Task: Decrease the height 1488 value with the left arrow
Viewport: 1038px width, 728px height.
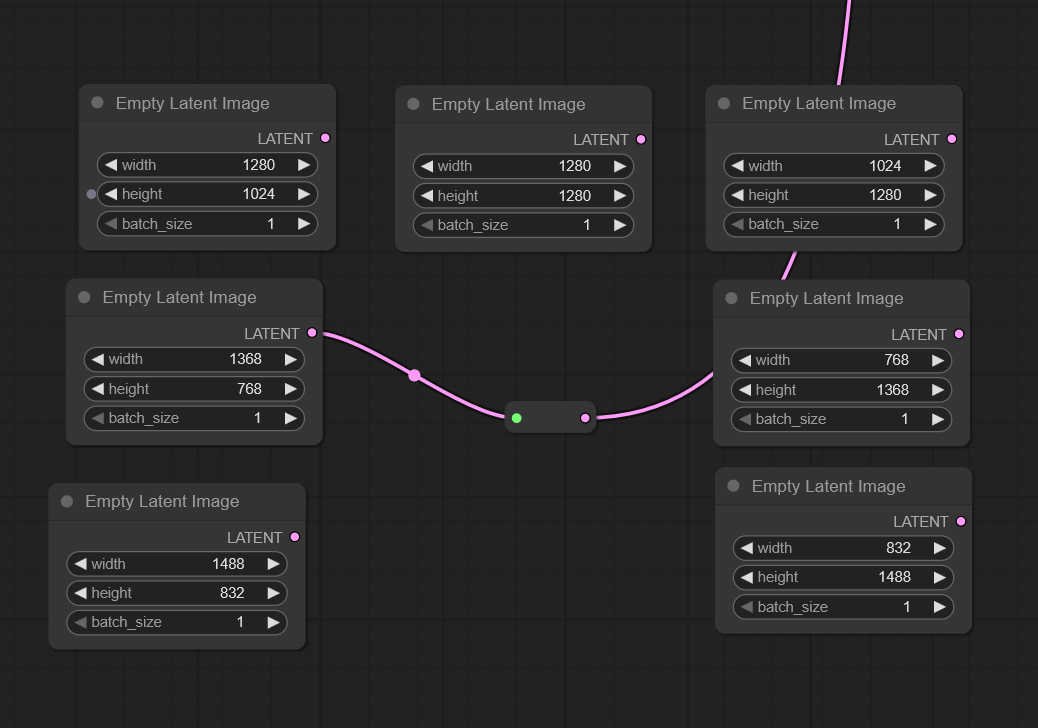Action: 747,577
